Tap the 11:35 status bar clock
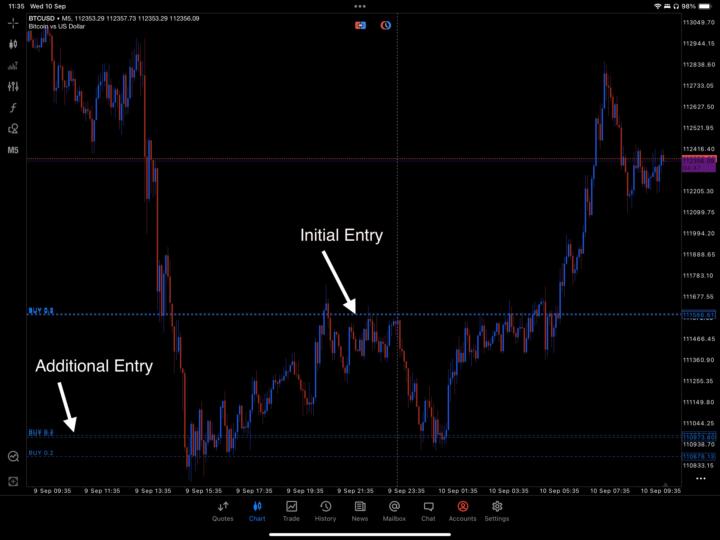Viewport: 720px width, 540px height. (x=16, y=6)
